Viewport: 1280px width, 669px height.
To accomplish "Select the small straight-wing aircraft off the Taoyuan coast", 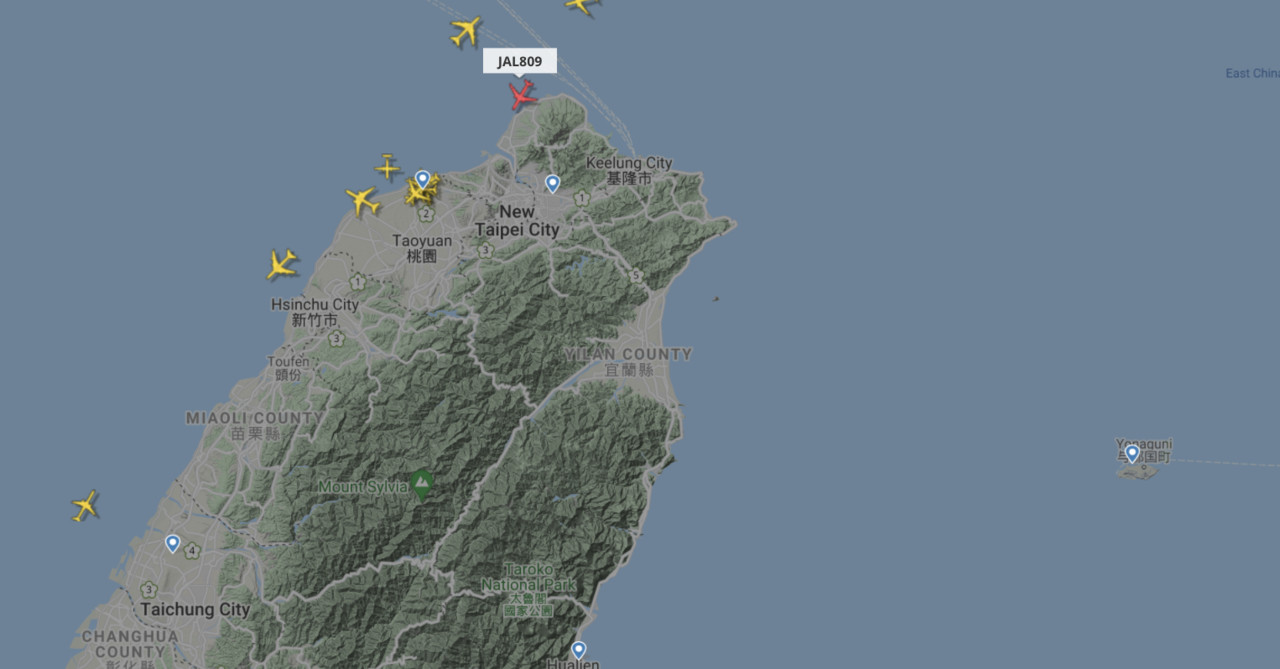I will pyautogui.click(x=388, y=167).
